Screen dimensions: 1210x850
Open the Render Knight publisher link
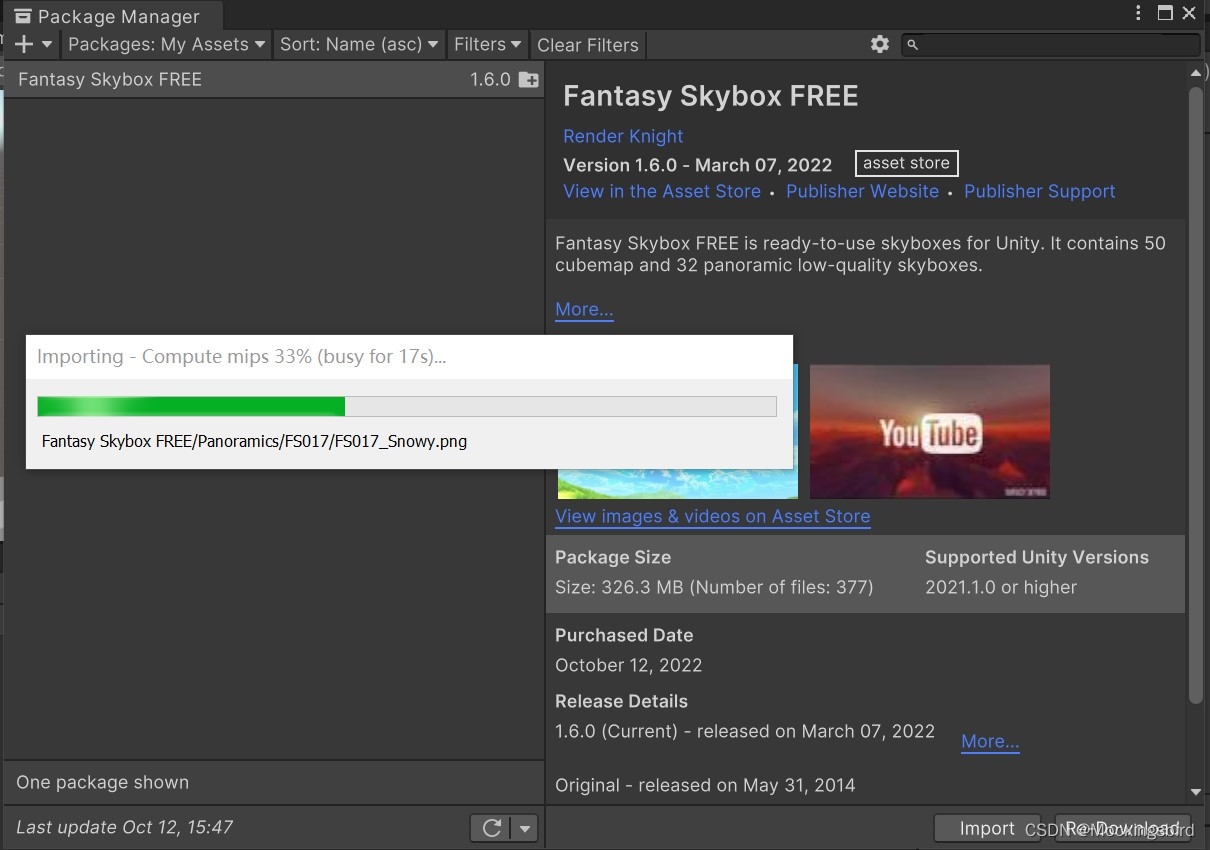(623, 136)
